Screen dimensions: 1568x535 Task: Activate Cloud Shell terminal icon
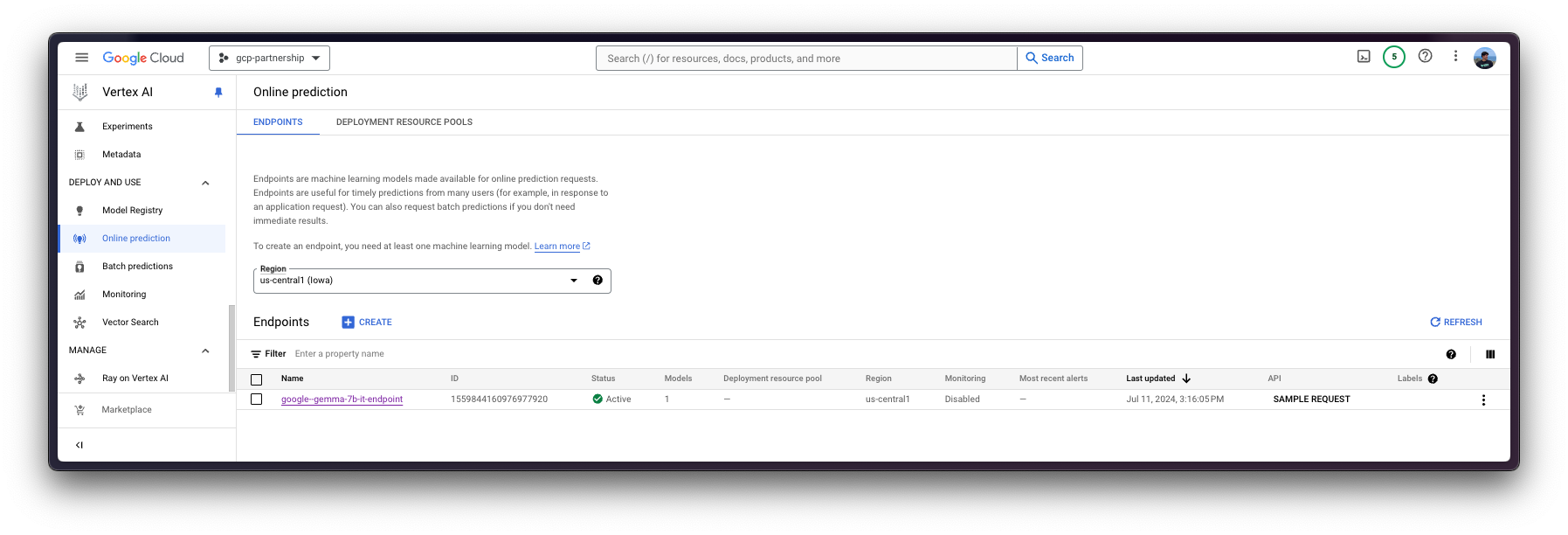[x=1364, y=57]
